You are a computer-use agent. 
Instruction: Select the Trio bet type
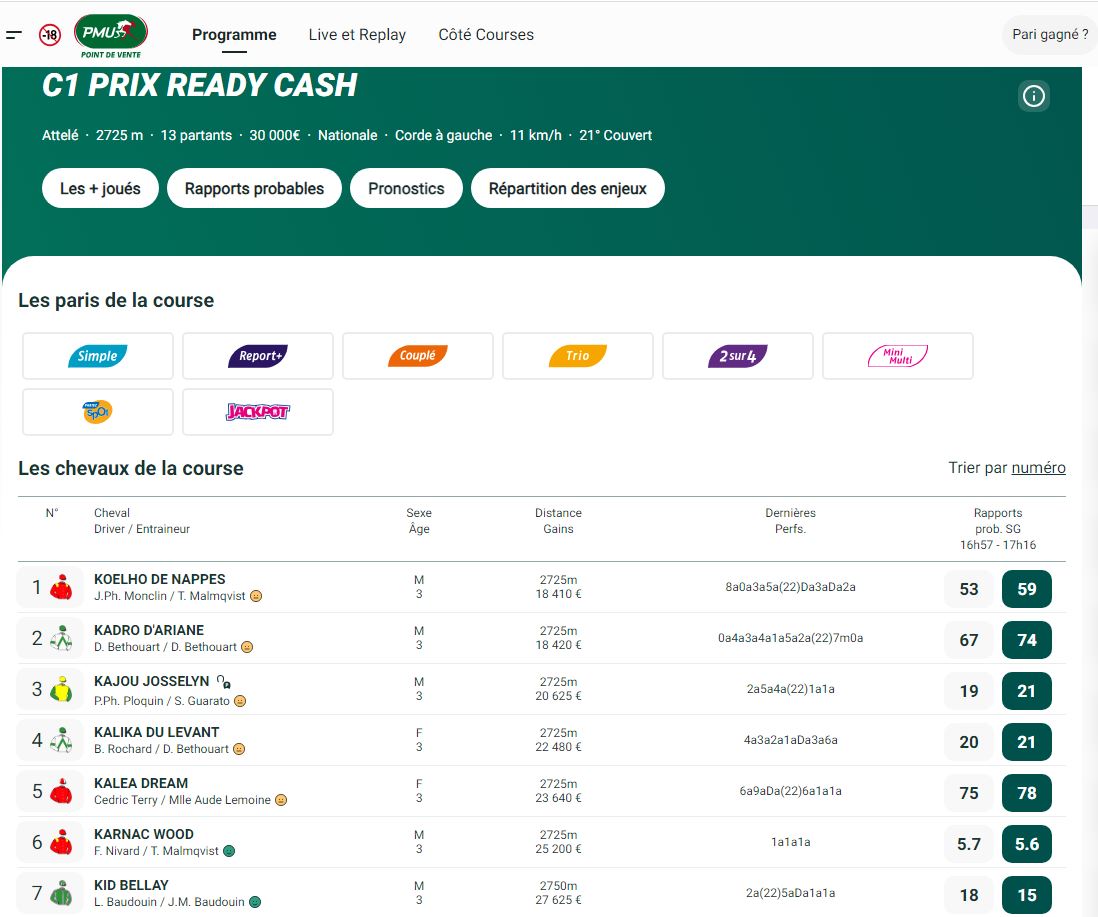578,356
